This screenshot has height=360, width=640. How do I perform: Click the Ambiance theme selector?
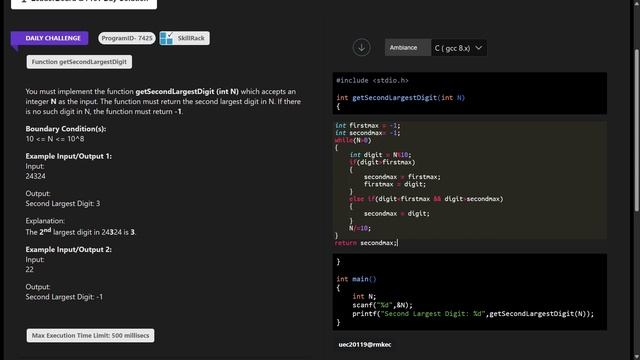(407, 47)
